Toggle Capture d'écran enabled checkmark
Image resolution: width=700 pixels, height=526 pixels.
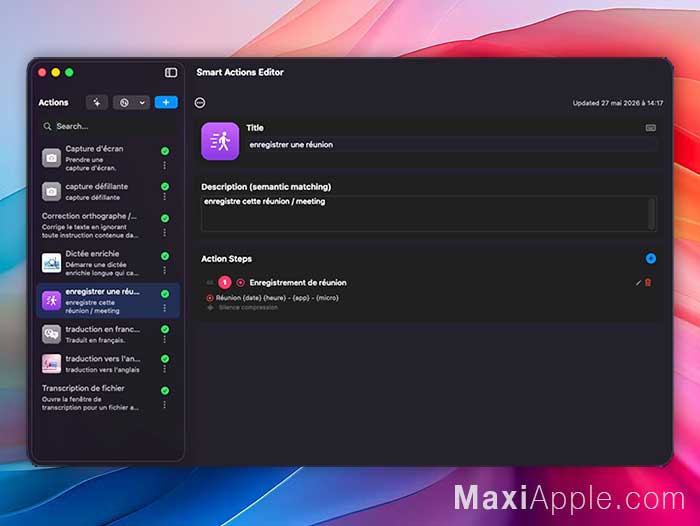point(165,151)
